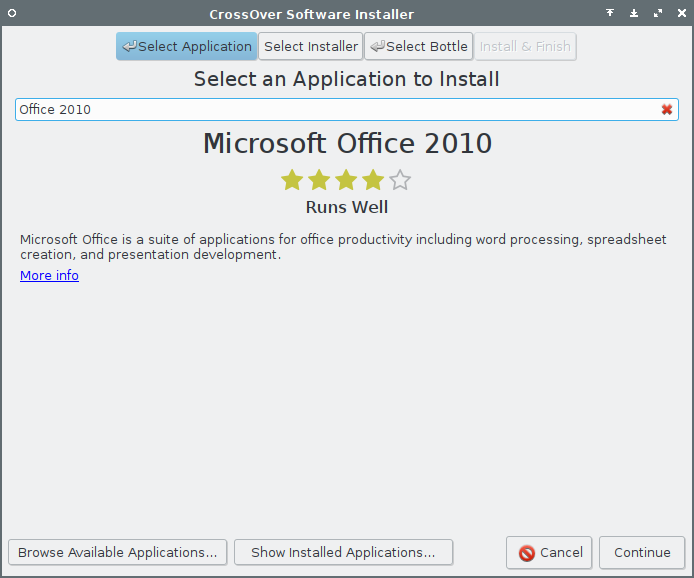Minimize the CrossOver Software Installer window
This screenshot has width=694, height=578.
click(x=634, y=13)
